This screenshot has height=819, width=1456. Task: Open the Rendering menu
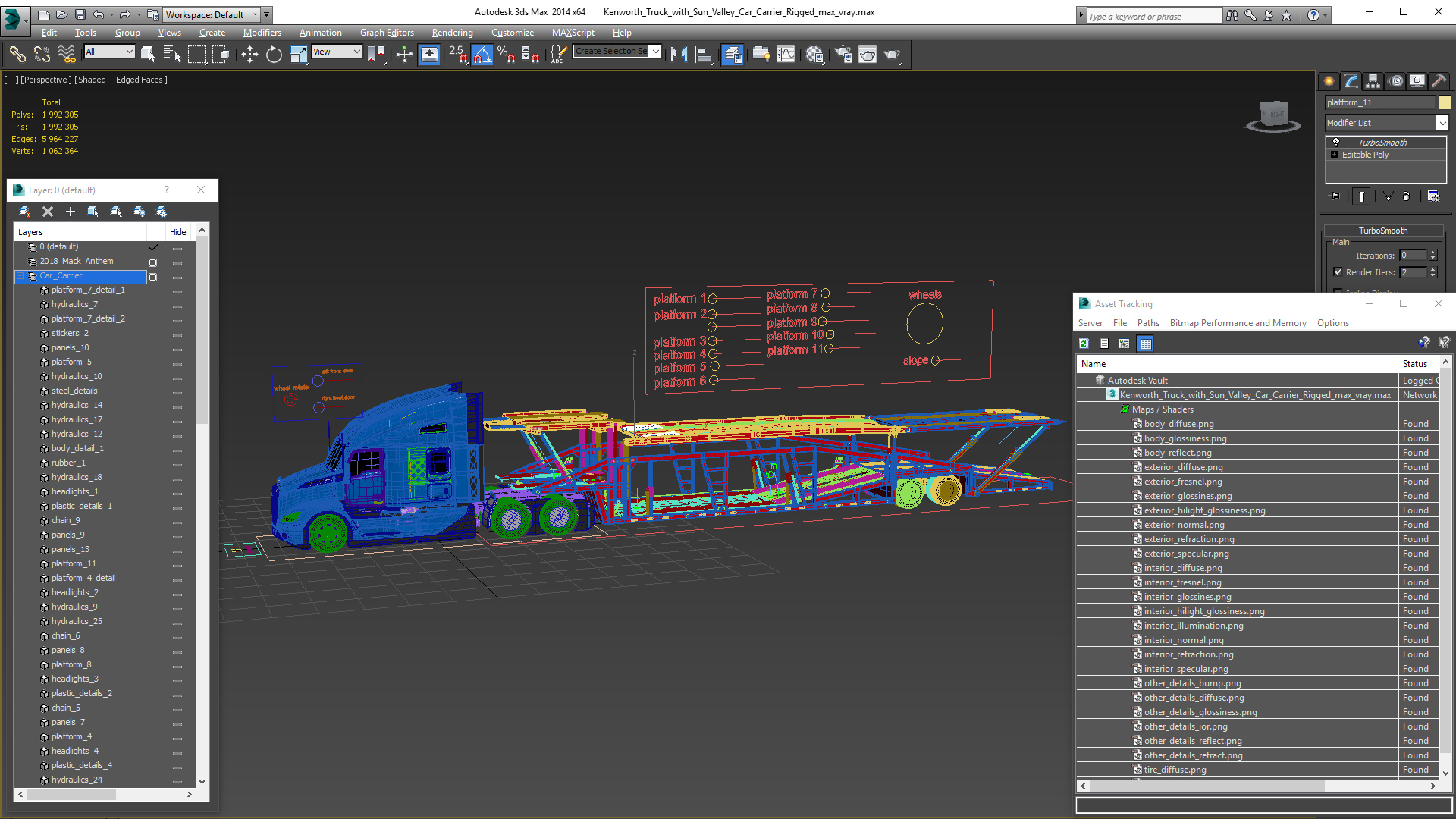(x=452, y=33)
